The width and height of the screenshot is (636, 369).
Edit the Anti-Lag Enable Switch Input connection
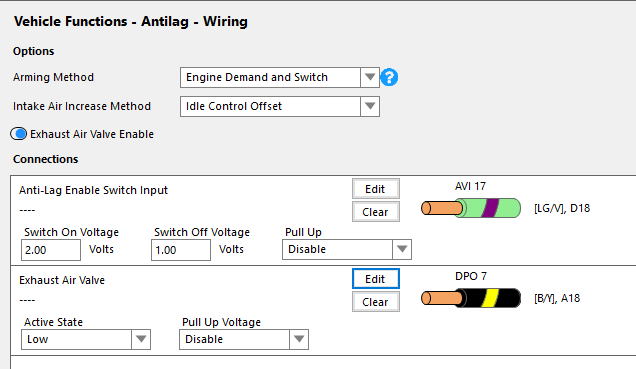click(x=376, y=189)
